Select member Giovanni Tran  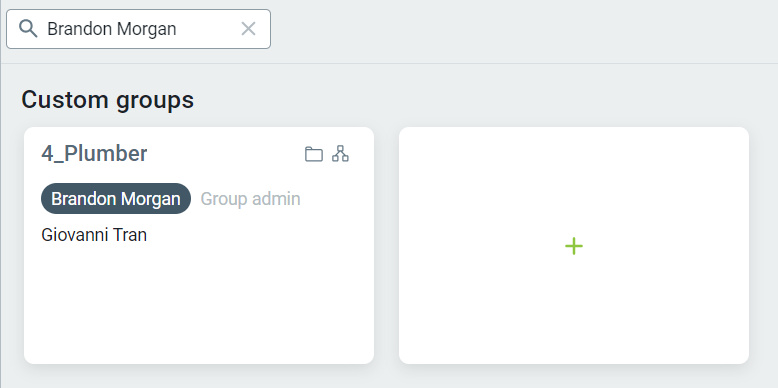[x=94, y=235]
